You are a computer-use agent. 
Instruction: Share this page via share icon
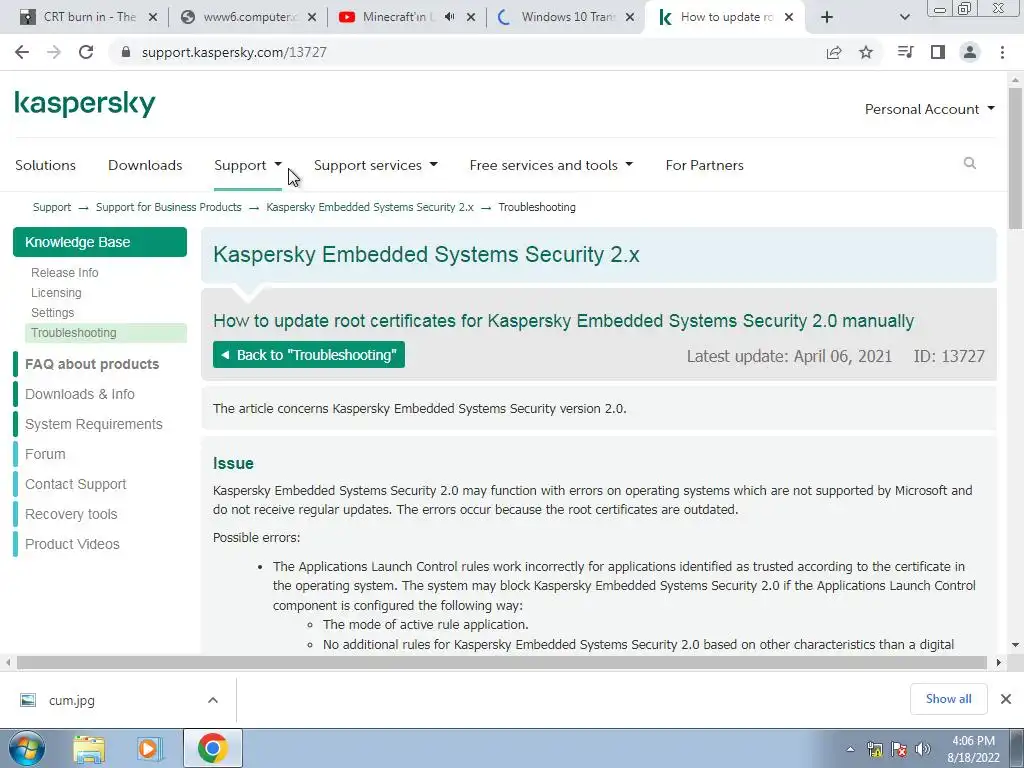coord(834,52)
